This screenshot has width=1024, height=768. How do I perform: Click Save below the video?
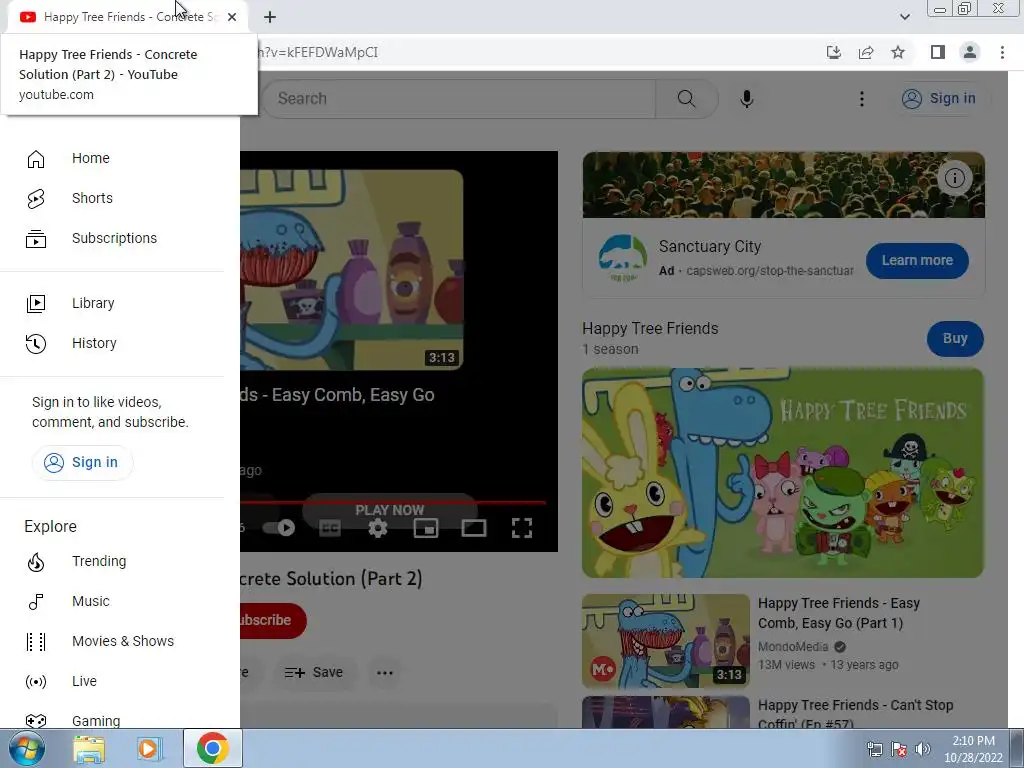[315, 673]
